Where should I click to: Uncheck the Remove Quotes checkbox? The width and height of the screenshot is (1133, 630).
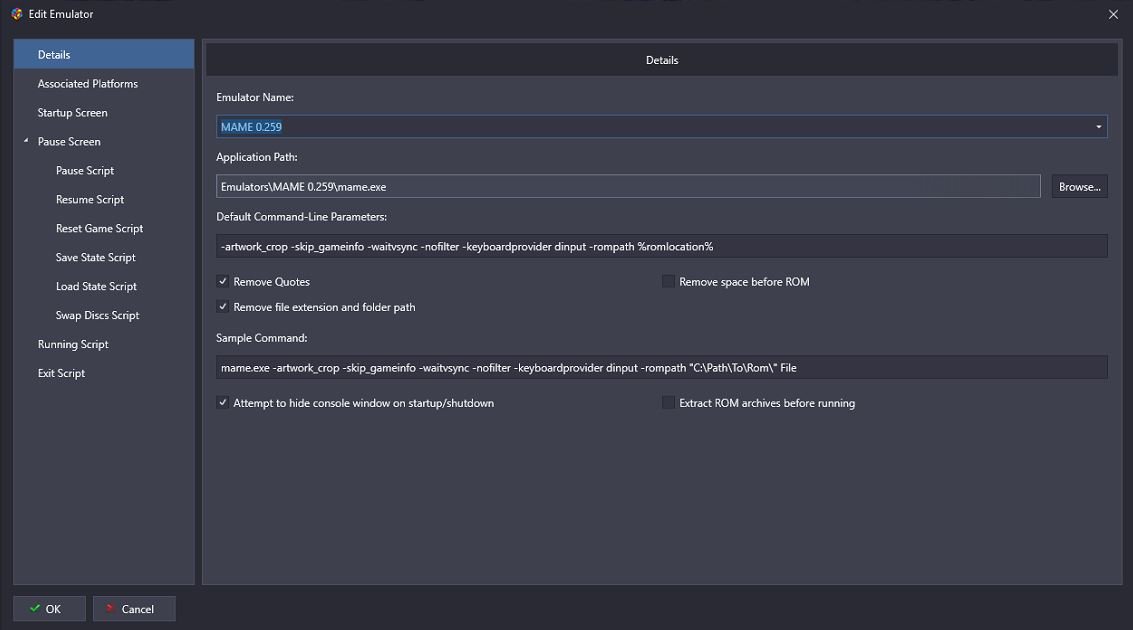[x=223, y=282]
